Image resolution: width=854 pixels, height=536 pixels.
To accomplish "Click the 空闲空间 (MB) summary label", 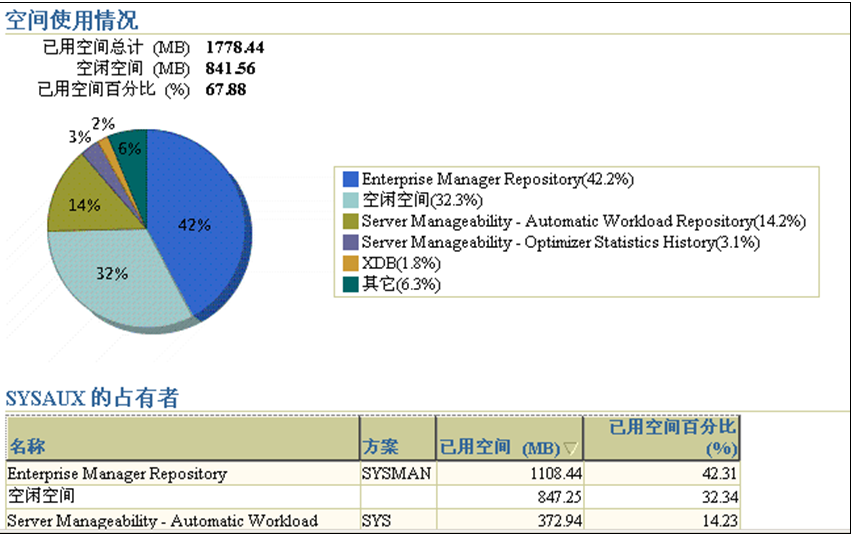I will pyautogui.click(x=133, y=69).
